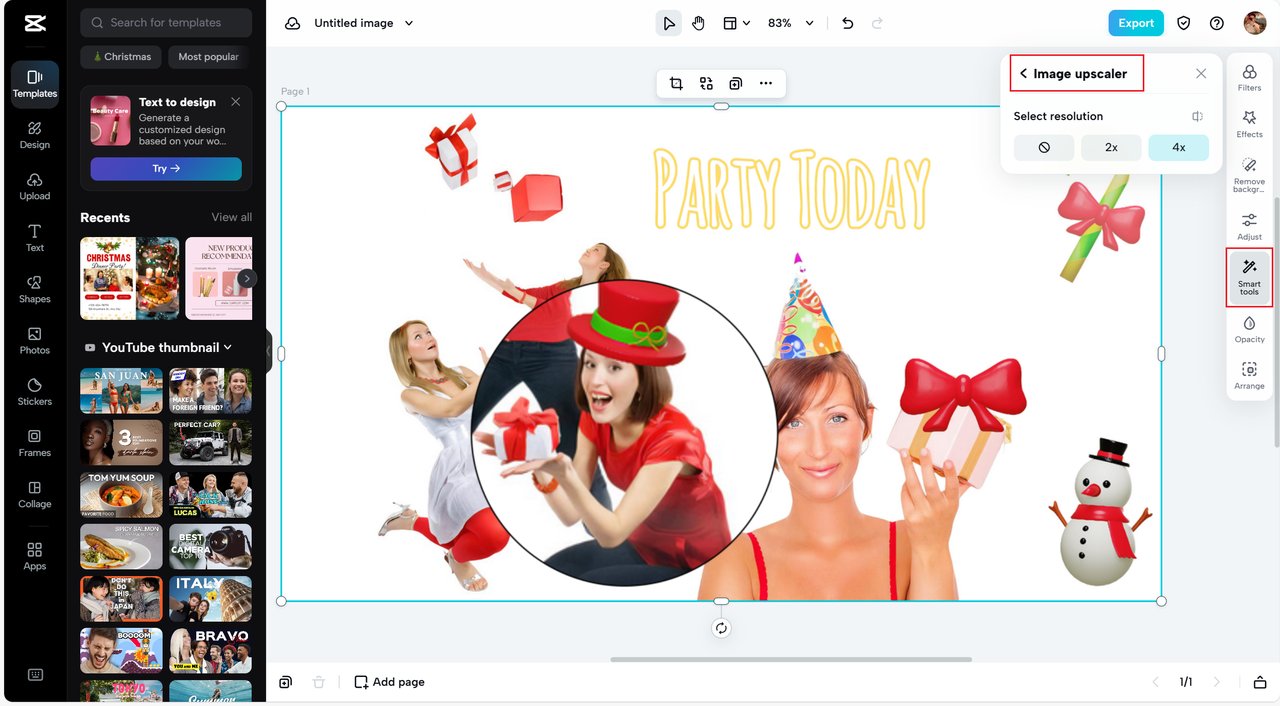
Task: Select the pointer selection tool
Action: 668,23
